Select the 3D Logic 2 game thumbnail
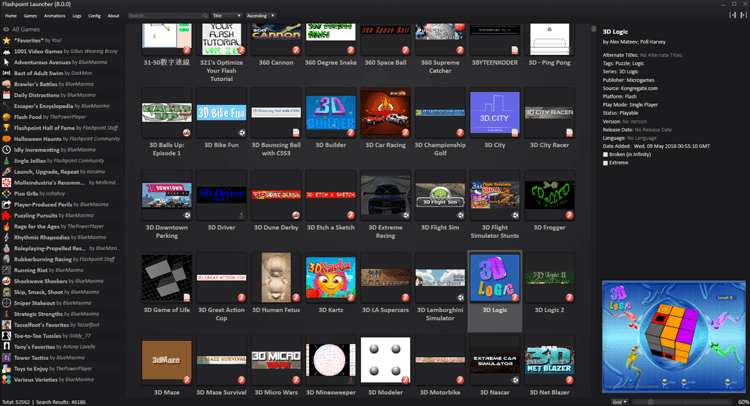This screenshot has width=750, height=406. (549, 278)
